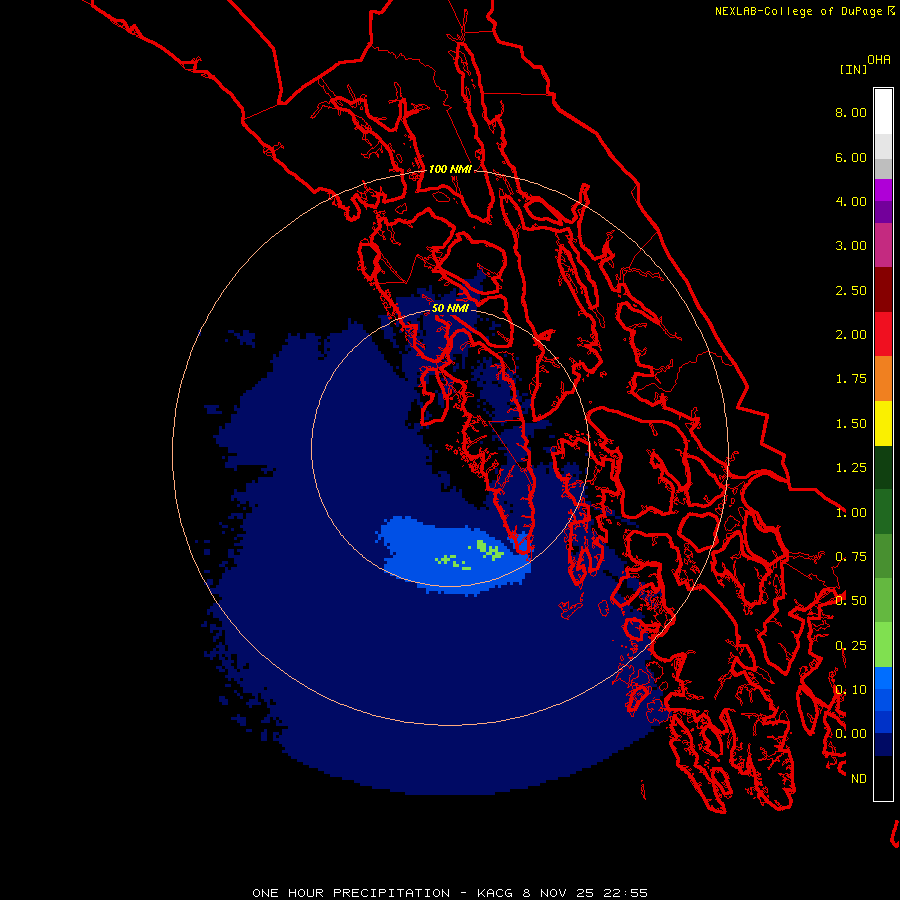Click the KACG station identifier in the caption

495,893
